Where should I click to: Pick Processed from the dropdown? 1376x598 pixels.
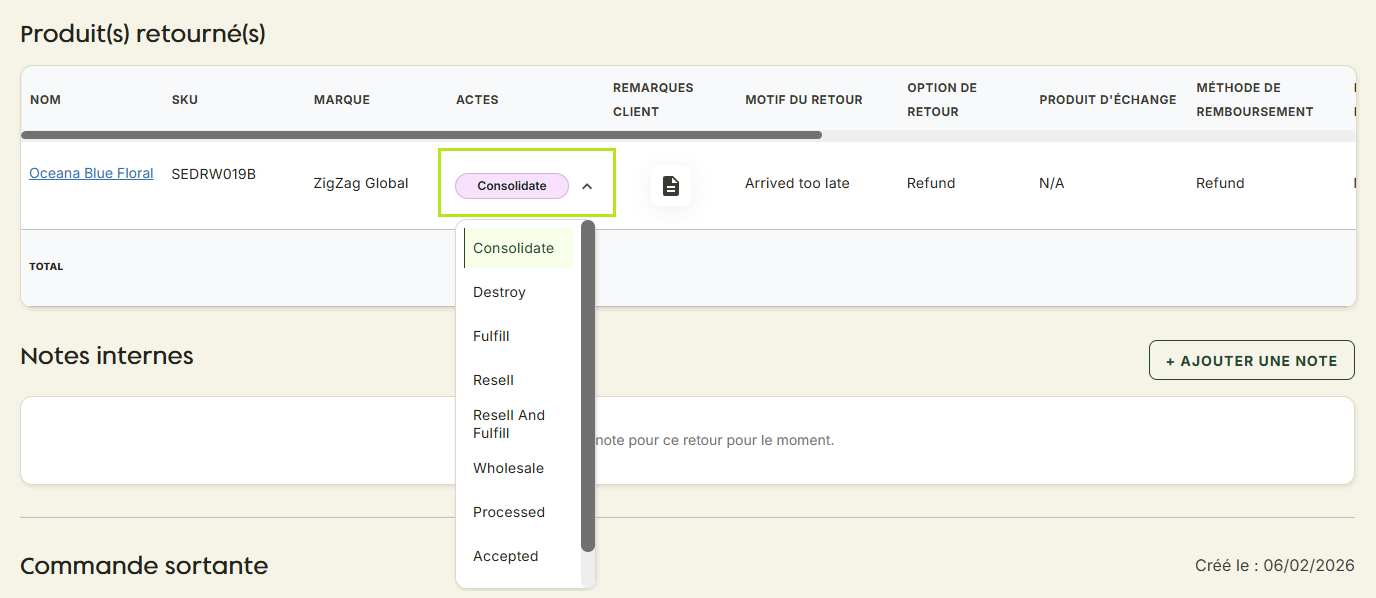[x=518, y=512]
